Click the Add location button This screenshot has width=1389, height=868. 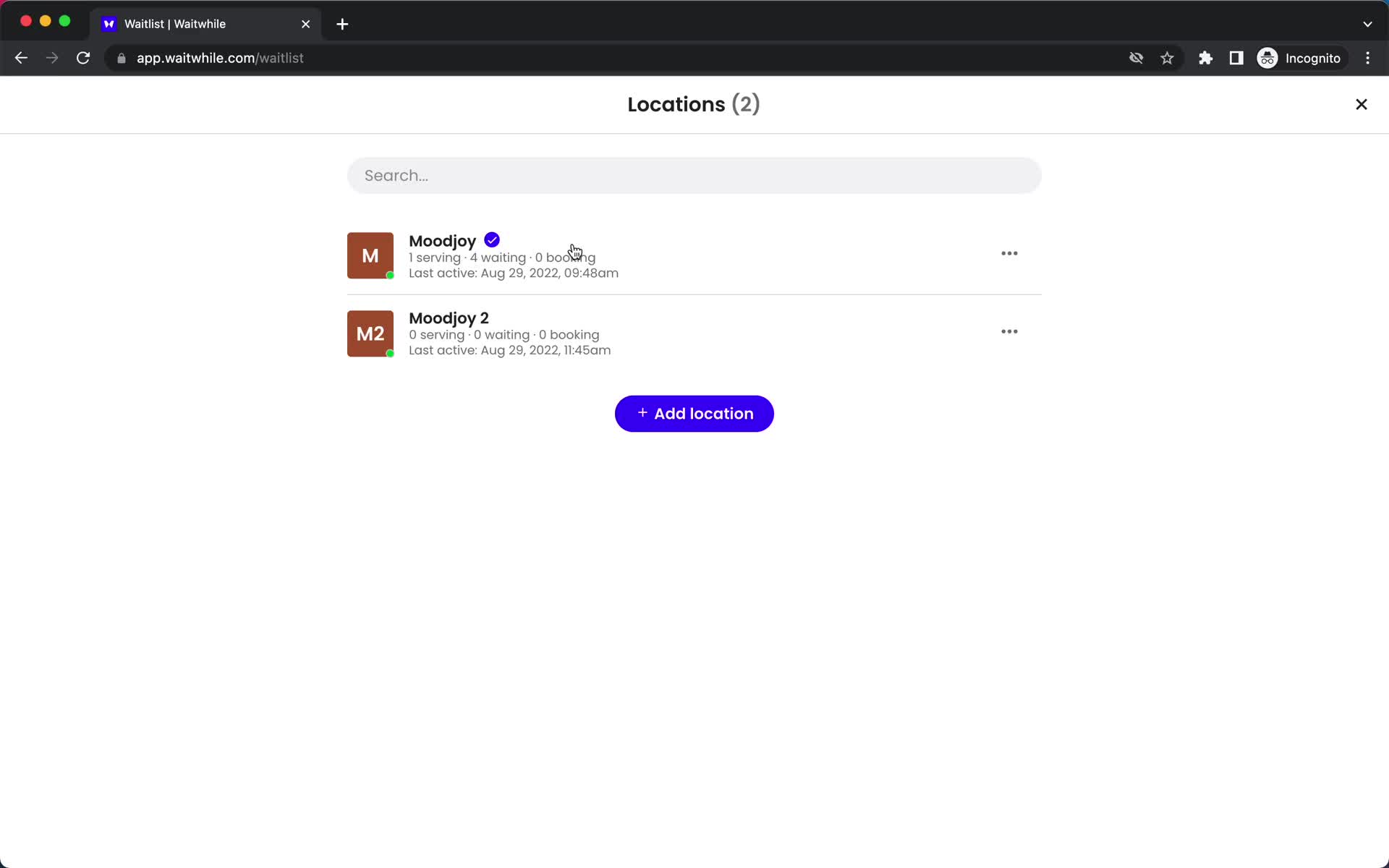click(694, 414)
